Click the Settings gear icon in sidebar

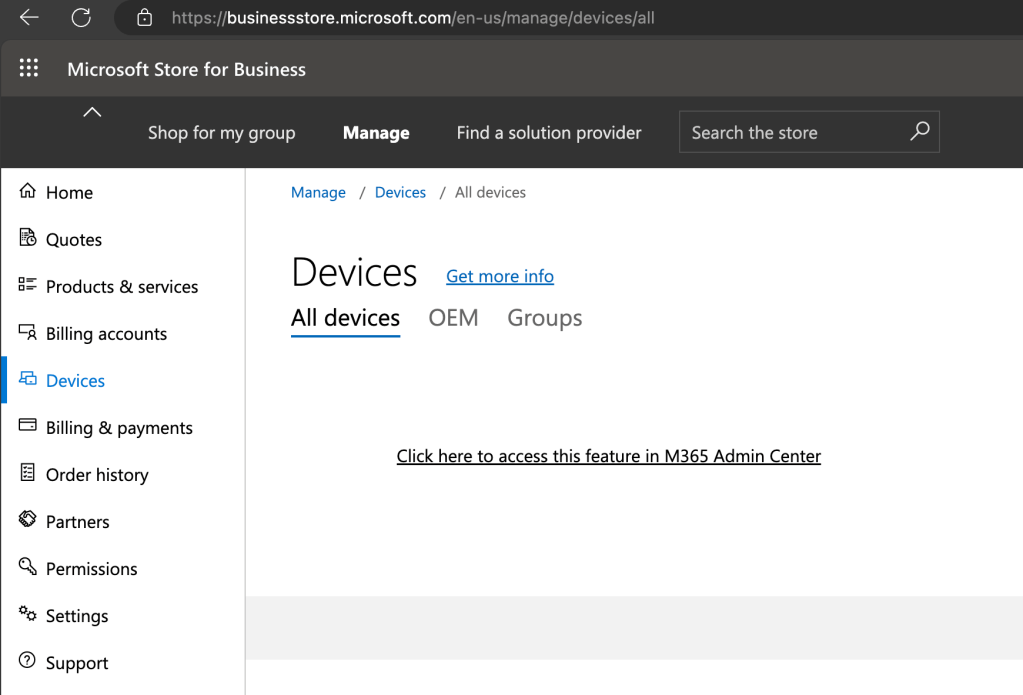coord(27,615)
